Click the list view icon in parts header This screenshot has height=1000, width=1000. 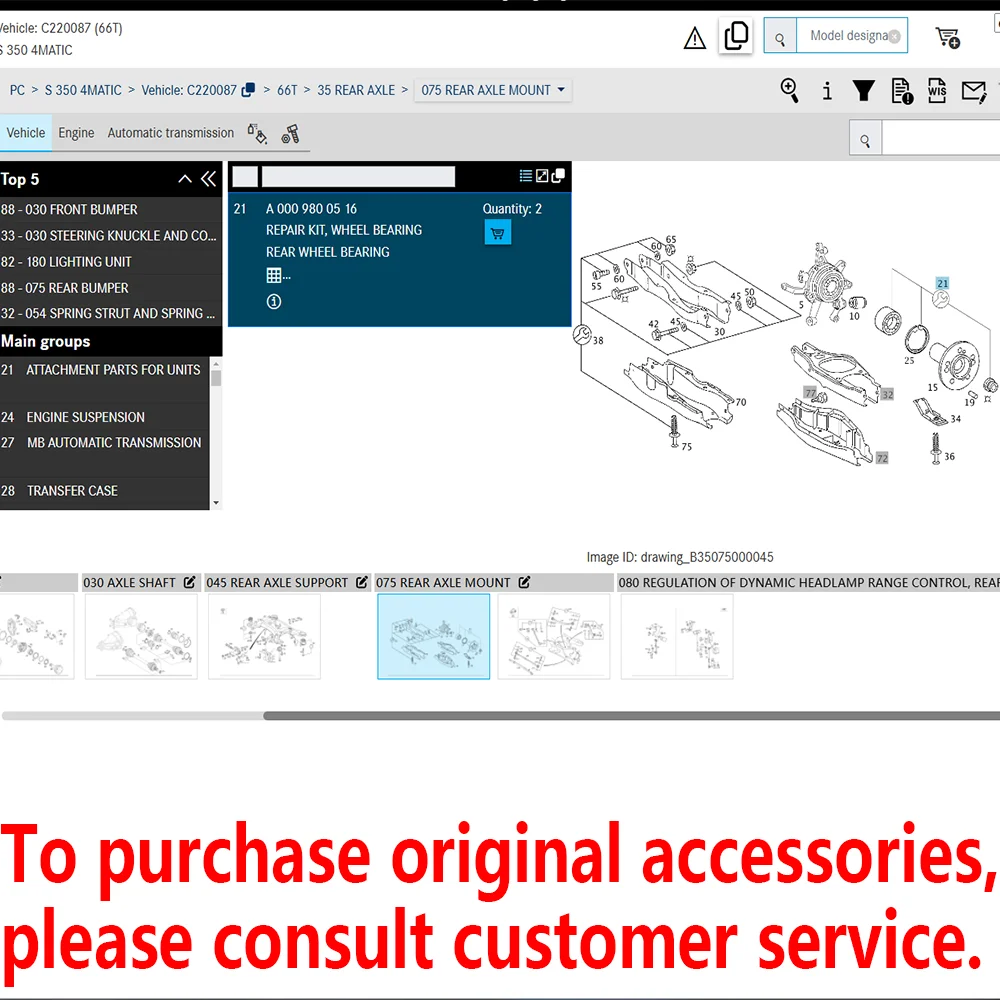point(526,175)
